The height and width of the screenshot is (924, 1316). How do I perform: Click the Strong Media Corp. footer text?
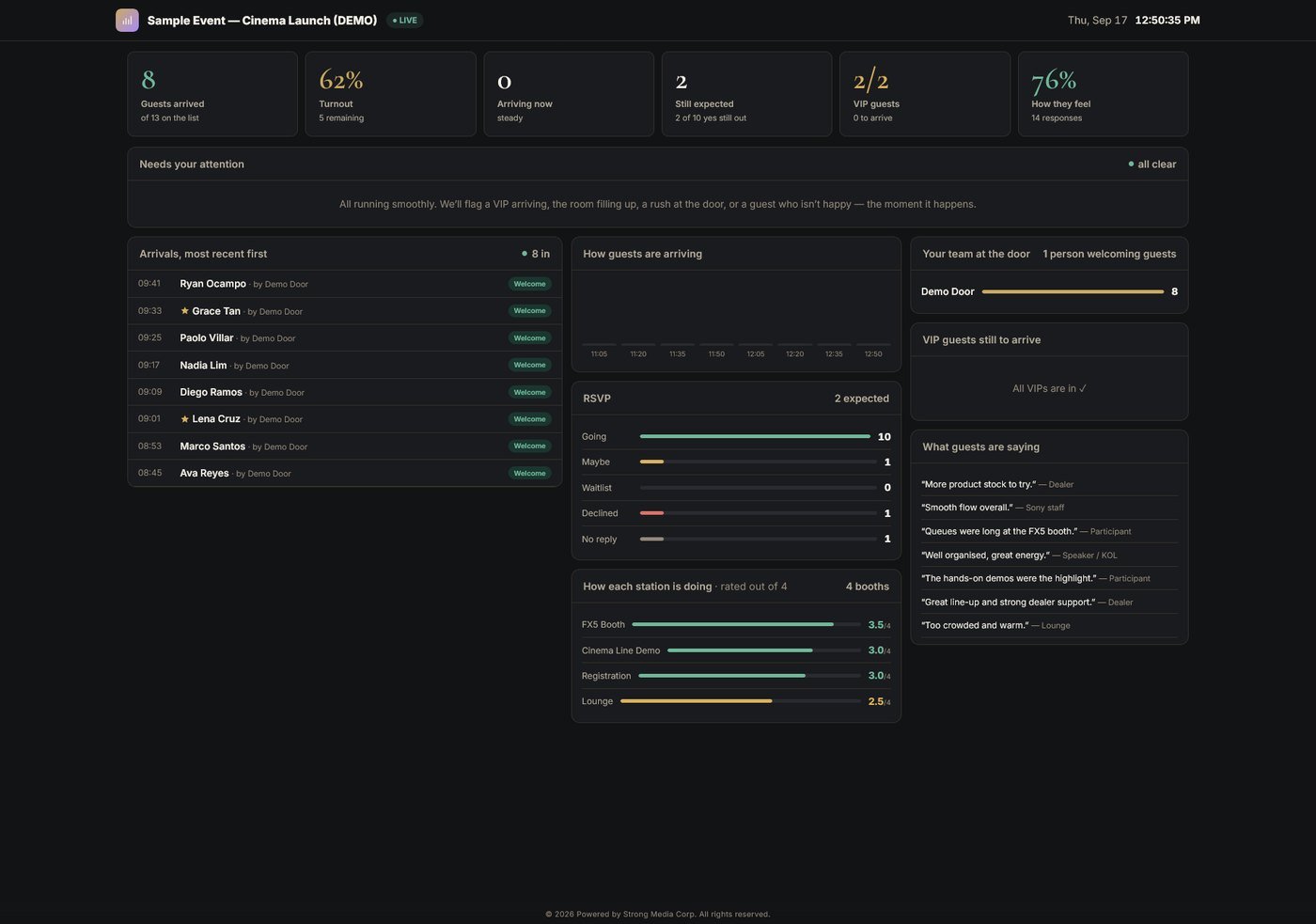(x=657, y=914)
